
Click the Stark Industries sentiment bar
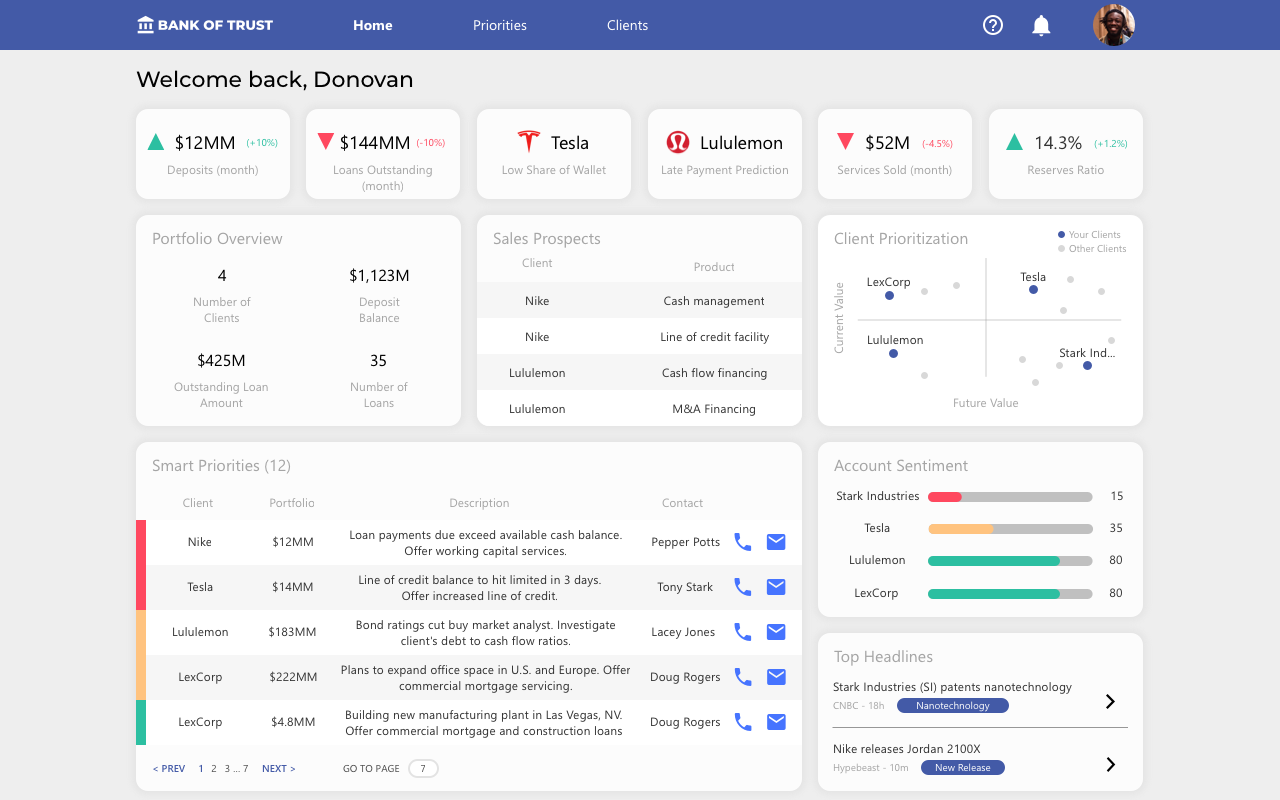point(1010,497)
